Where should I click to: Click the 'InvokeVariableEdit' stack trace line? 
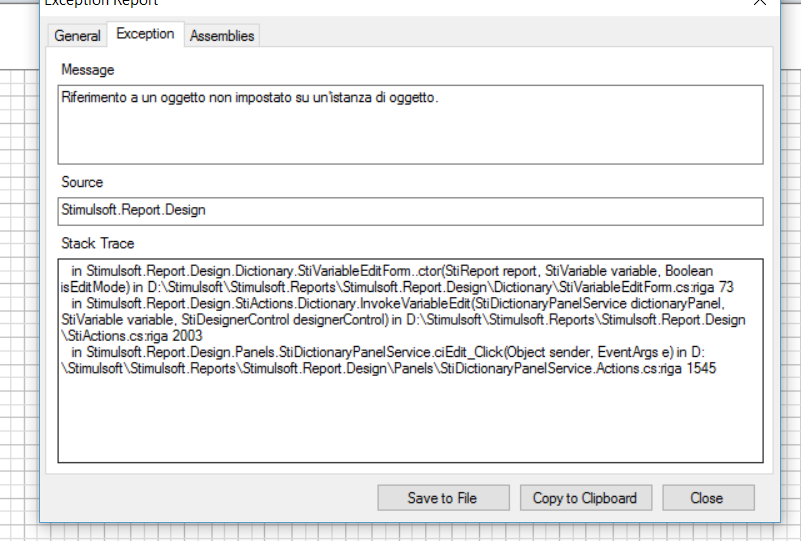[398, 303]
